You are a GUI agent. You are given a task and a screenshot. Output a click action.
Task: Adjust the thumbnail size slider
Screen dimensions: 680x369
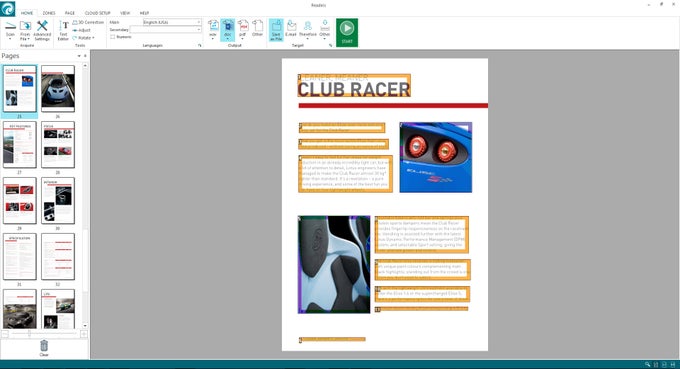coord(29,334)
